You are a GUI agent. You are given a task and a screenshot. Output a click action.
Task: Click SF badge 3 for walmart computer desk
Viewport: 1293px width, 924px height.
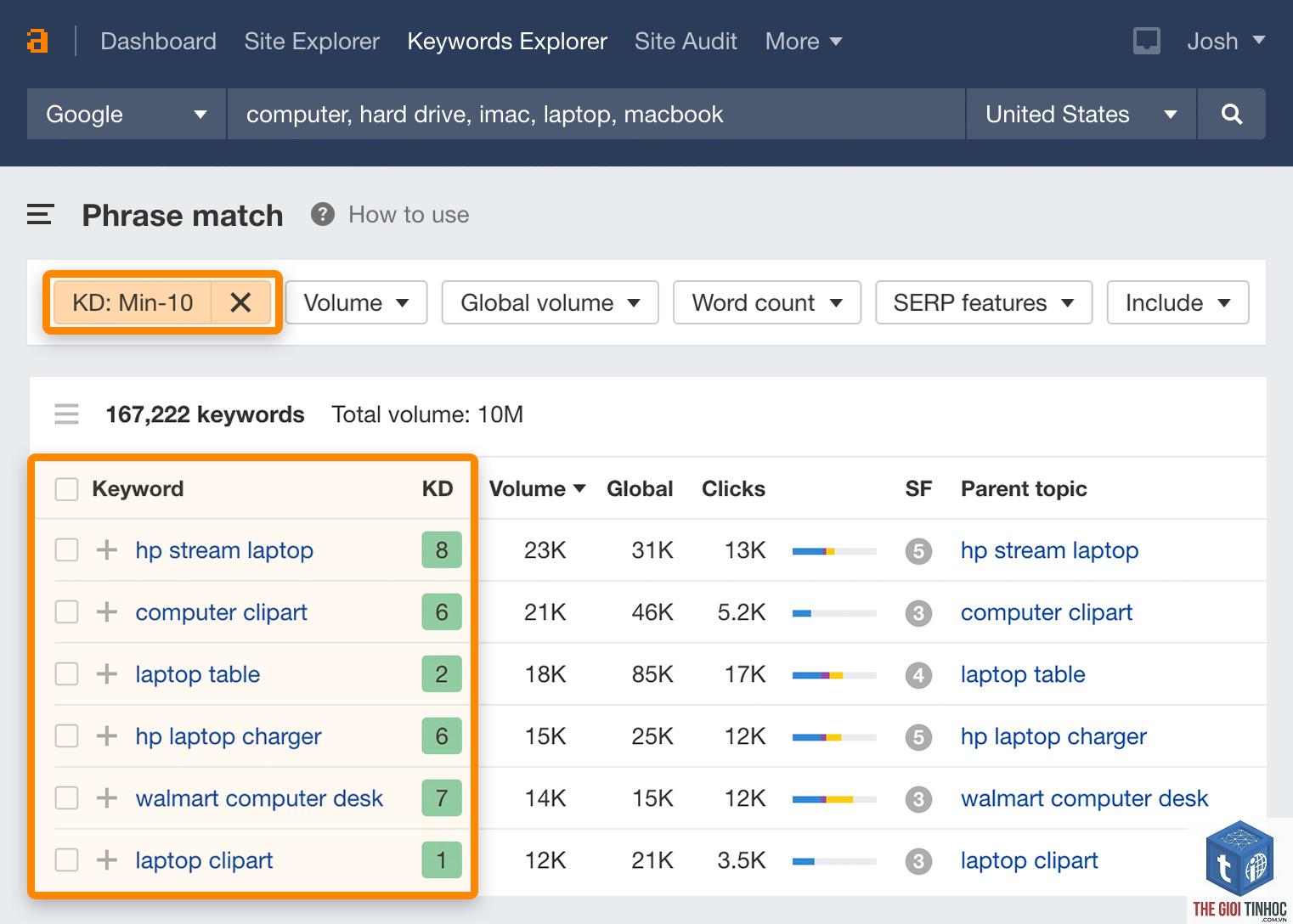click(918, 799)
